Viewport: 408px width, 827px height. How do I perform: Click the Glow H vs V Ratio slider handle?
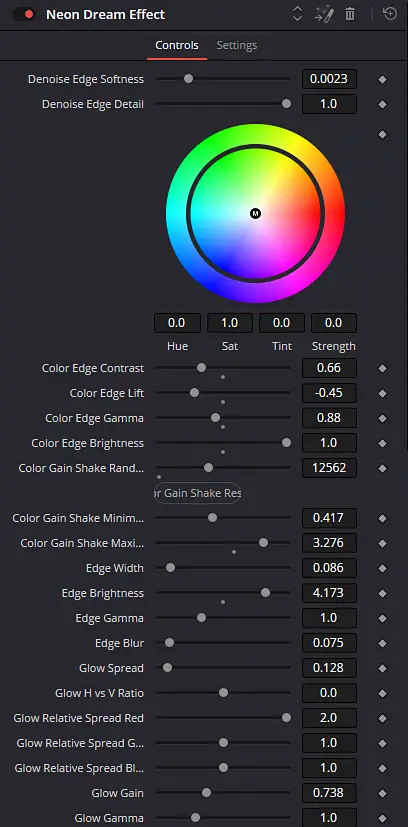(x=224, y=693)
